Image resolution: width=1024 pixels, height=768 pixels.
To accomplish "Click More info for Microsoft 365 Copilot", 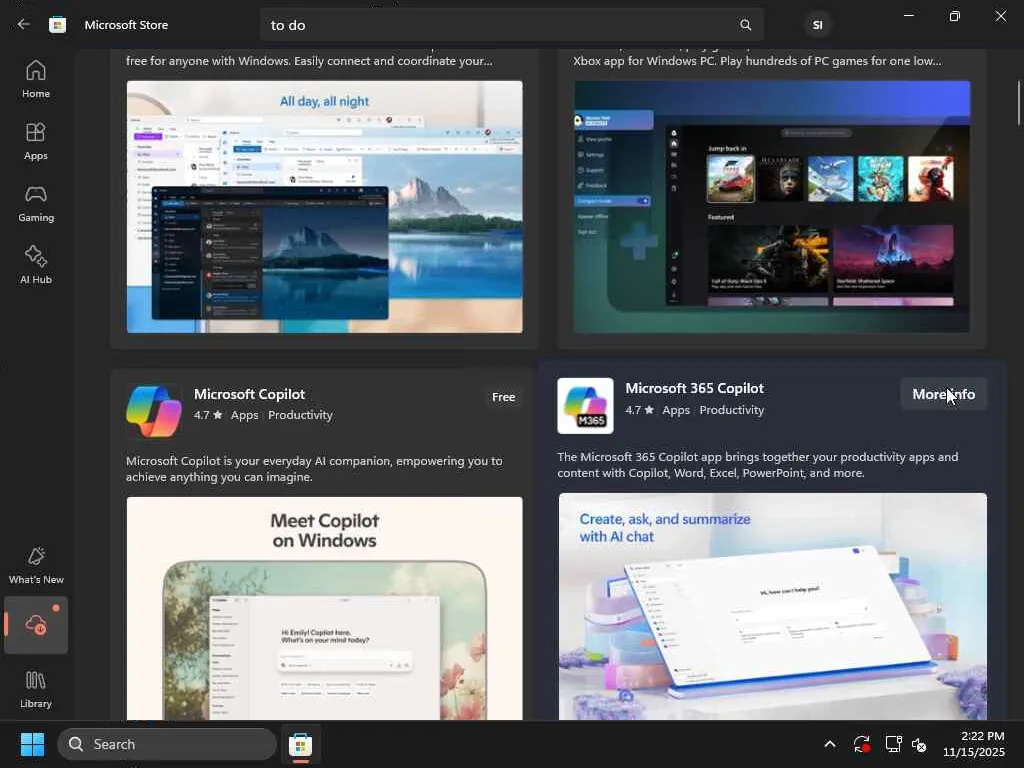I will click(x=943, y=394).
